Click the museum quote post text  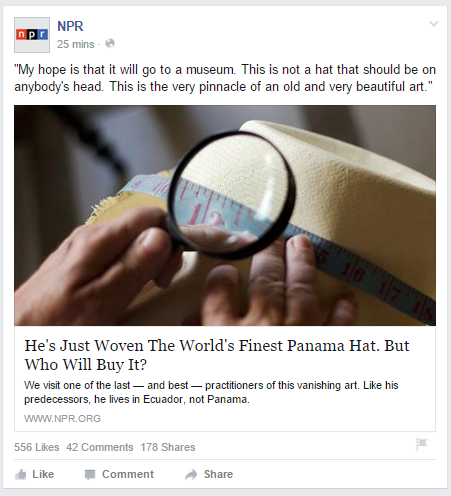point(225,78)
